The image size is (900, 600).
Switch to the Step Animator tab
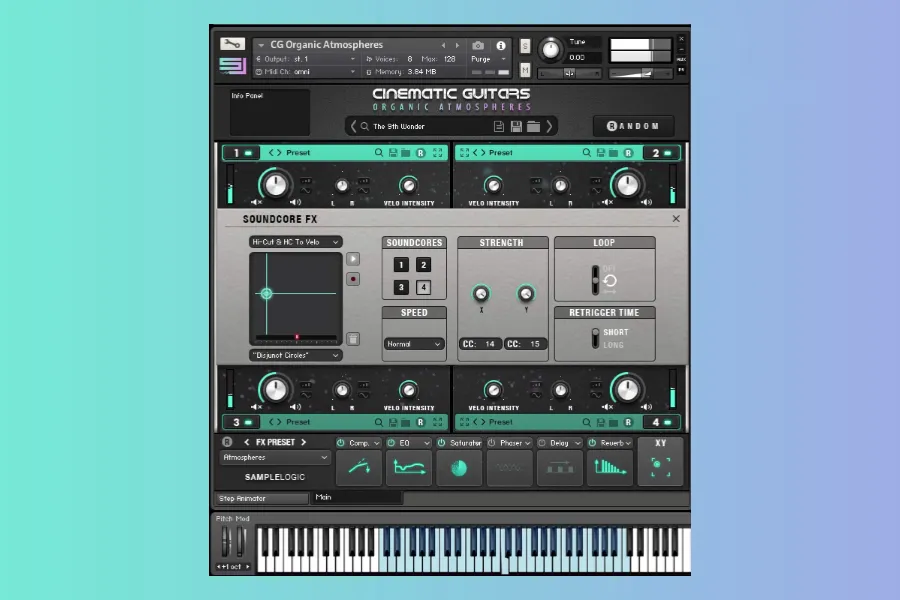[262, 498]
